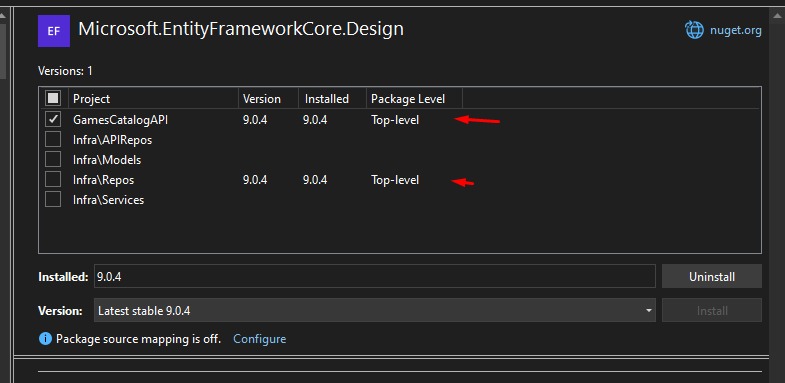This screenshot has height=383, width=785.
Task: Open the Version dropdown arrow
Action: click(x=649, y=311)
